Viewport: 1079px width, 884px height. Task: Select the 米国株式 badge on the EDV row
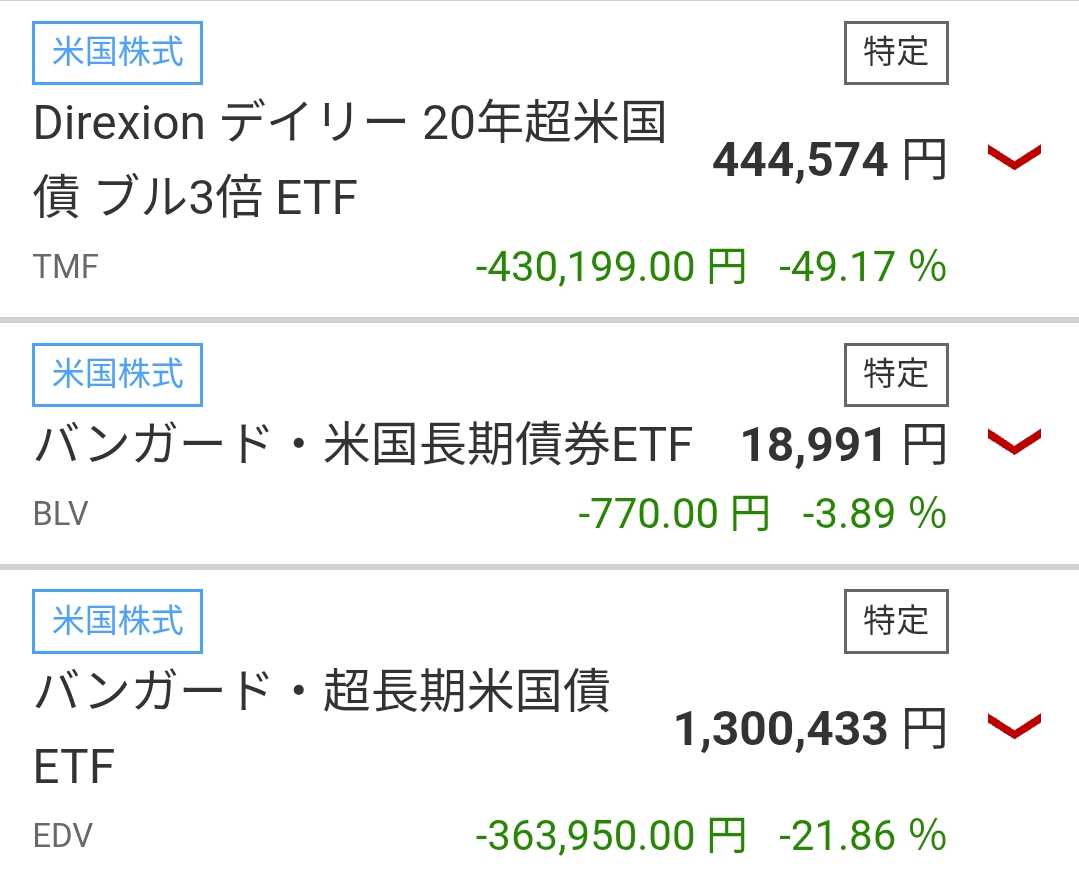(117, 621)
